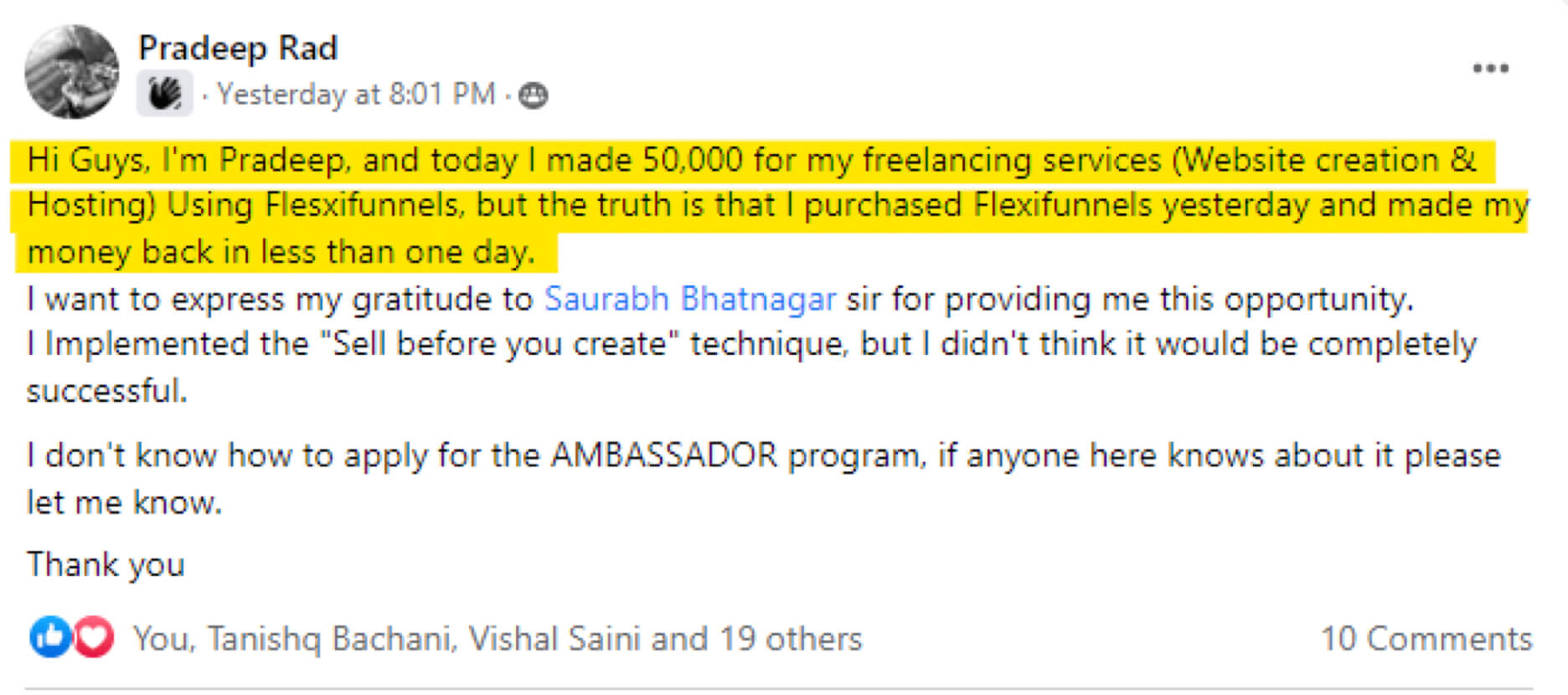The width and height of the screenshot is (1568, 695).
Task: Click the red heart Love reaction icon
Action: coord(93,637)
